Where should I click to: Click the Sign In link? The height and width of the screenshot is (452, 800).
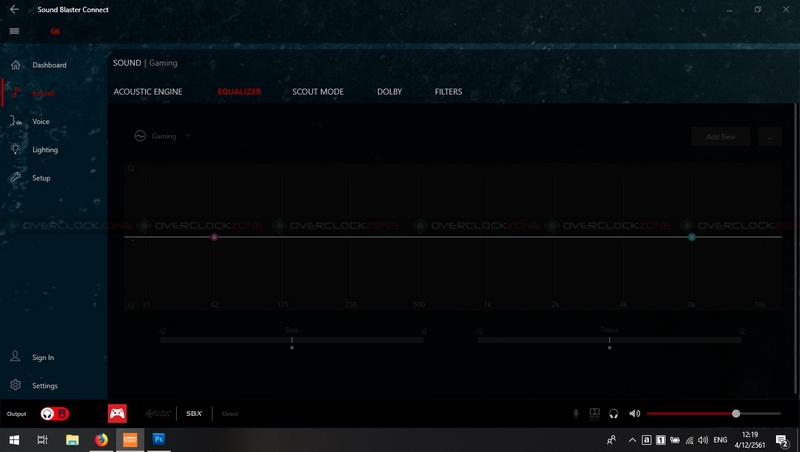[43, 357]
